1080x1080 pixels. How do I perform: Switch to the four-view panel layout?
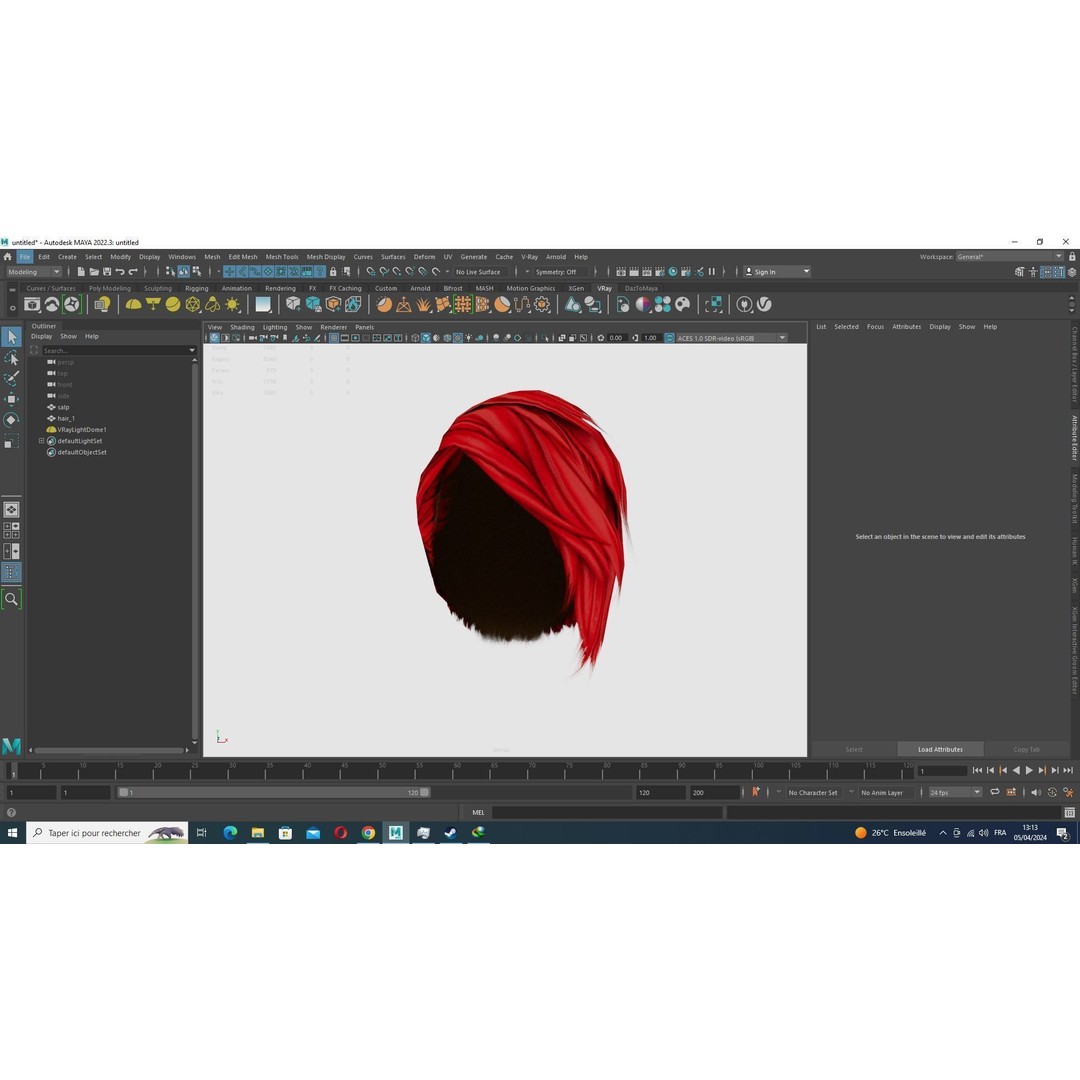12,530
